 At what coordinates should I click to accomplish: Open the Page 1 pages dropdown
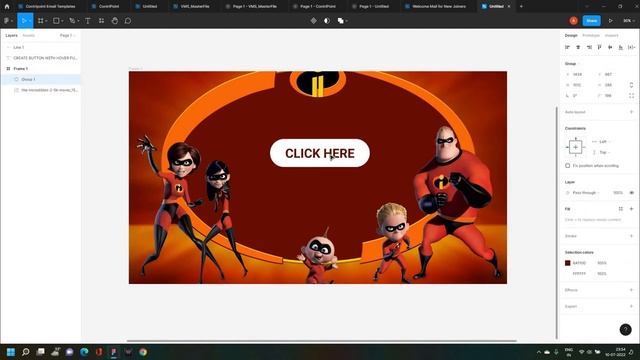point(67,36)
